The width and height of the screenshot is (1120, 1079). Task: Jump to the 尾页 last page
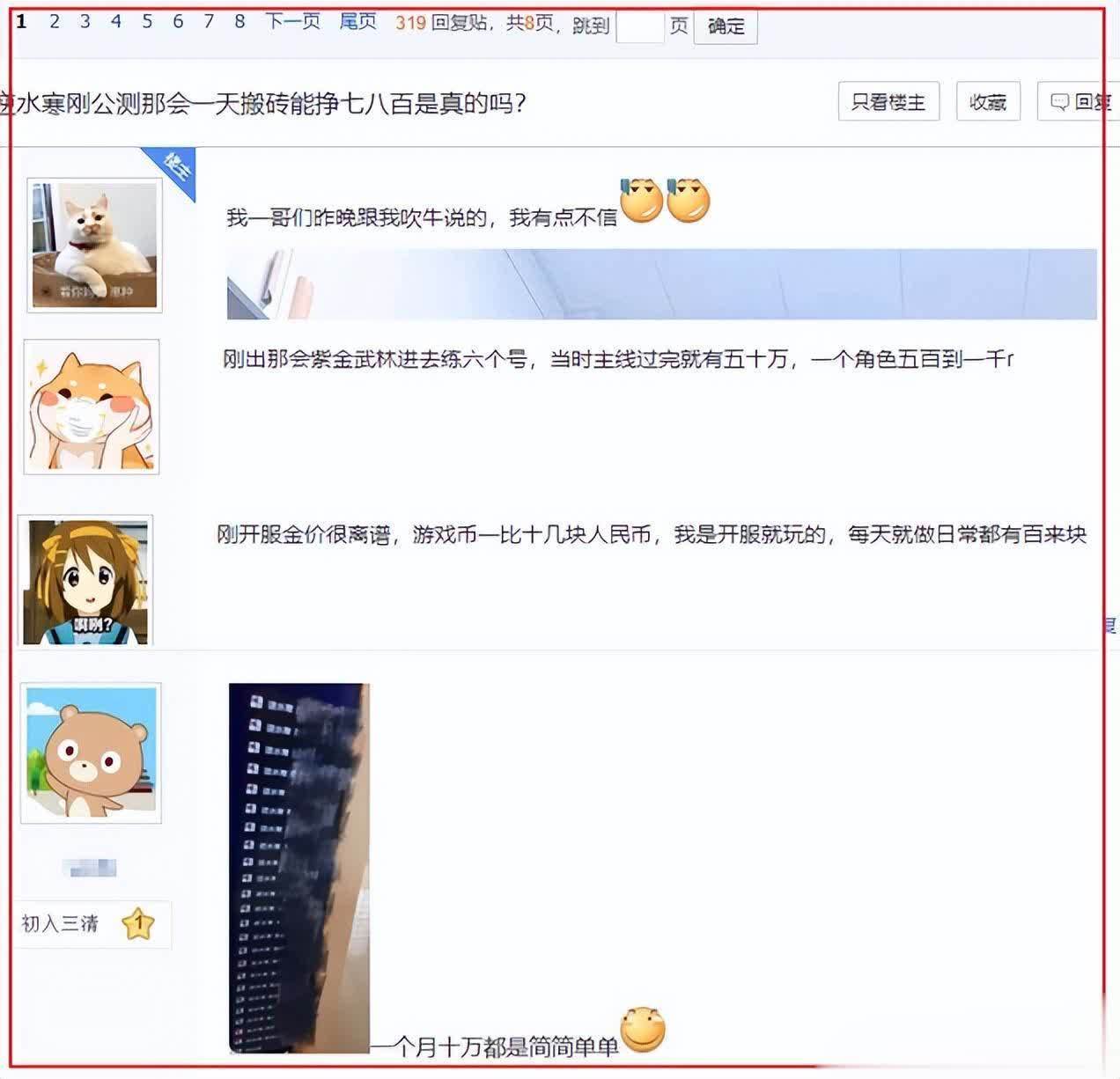point(358,22)
